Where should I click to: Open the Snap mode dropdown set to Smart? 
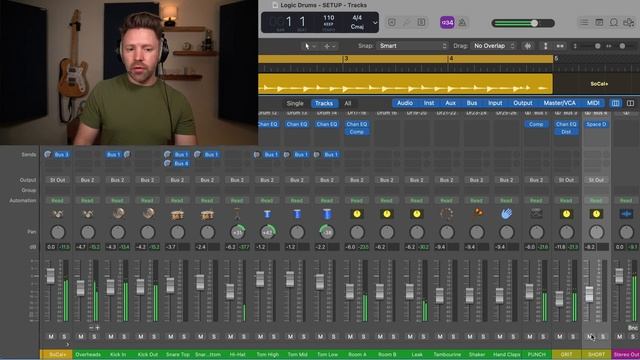pos(412,46)
